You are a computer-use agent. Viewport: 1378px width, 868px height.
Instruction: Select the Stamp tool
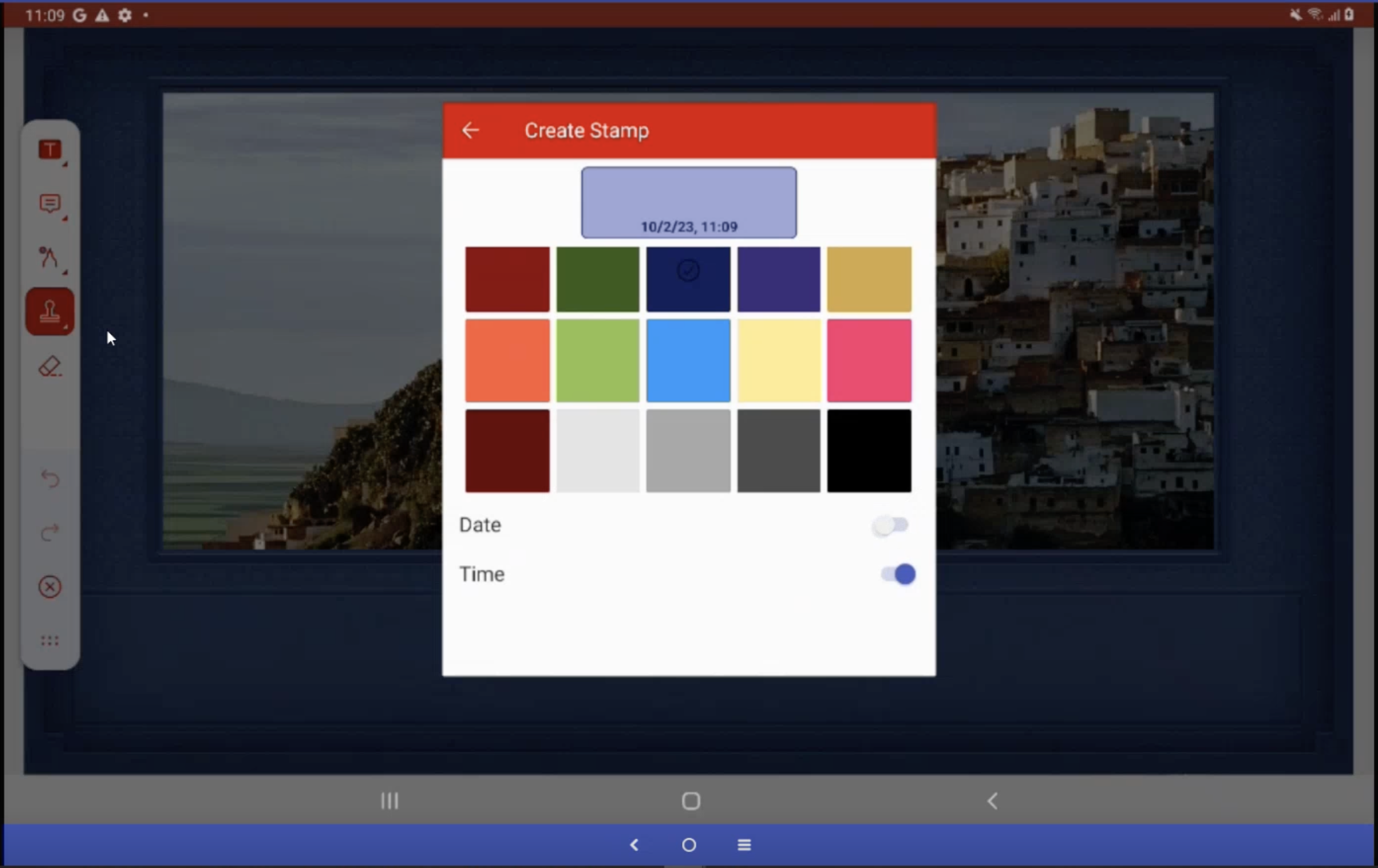[50, 312]
